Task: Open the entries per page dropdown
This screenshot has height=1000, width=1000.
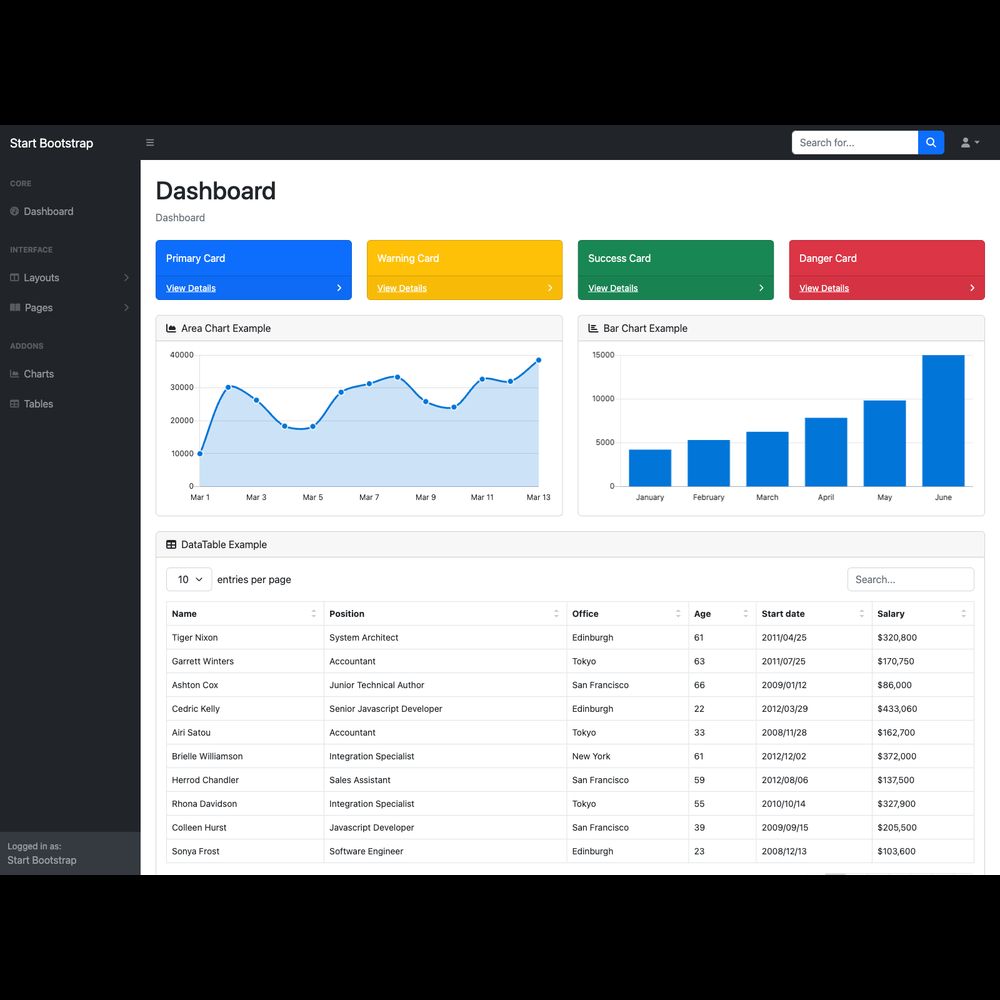Action: [x=189, y=580]
